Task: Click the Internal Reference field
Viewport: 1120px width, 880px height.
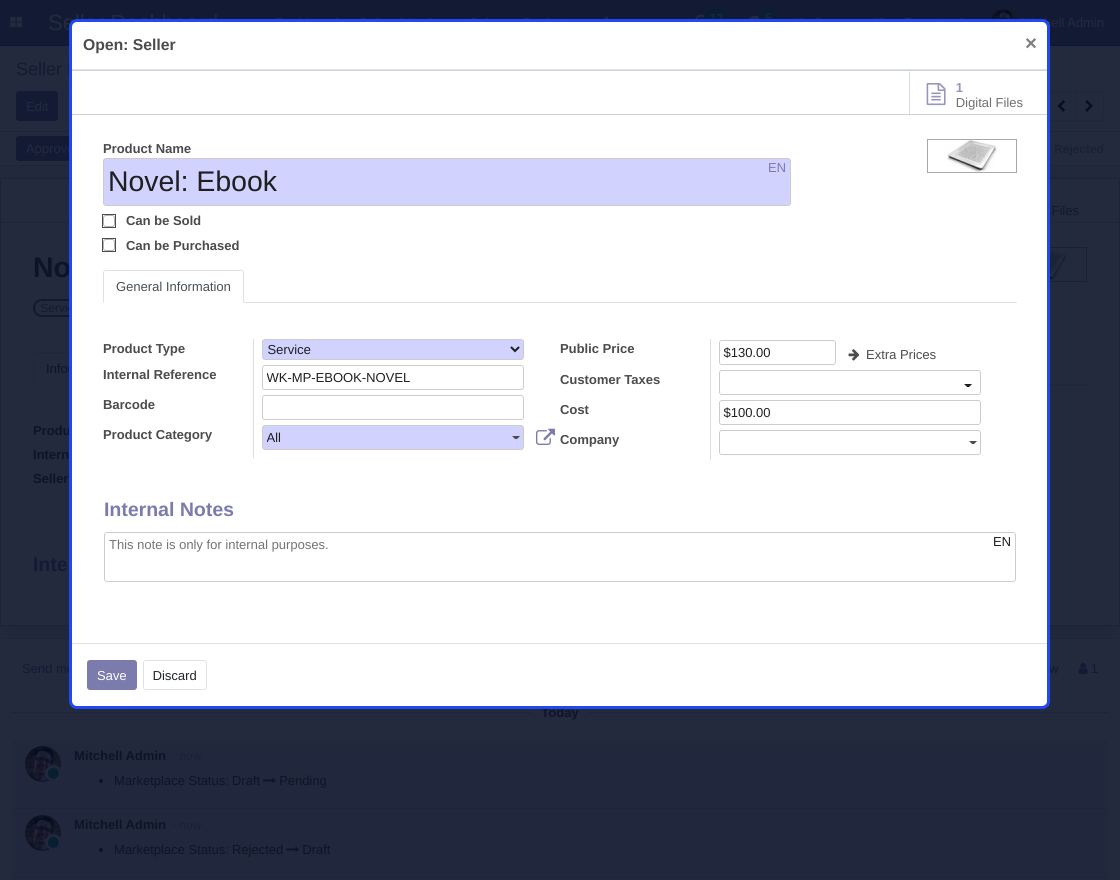Action: pos(393,378)
